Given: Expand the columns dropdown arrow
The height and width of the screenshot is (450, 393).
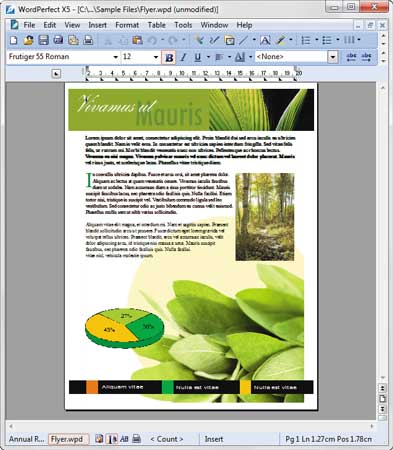Looking at the screenshot, I should 359,40.
